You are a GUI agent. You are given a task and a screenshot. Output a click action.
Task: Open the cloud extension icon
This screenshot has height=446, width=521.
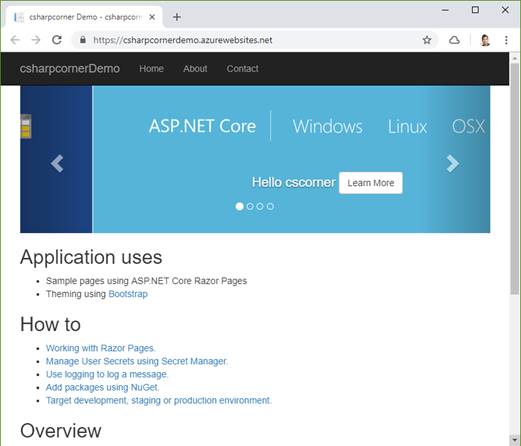point(454,40)
